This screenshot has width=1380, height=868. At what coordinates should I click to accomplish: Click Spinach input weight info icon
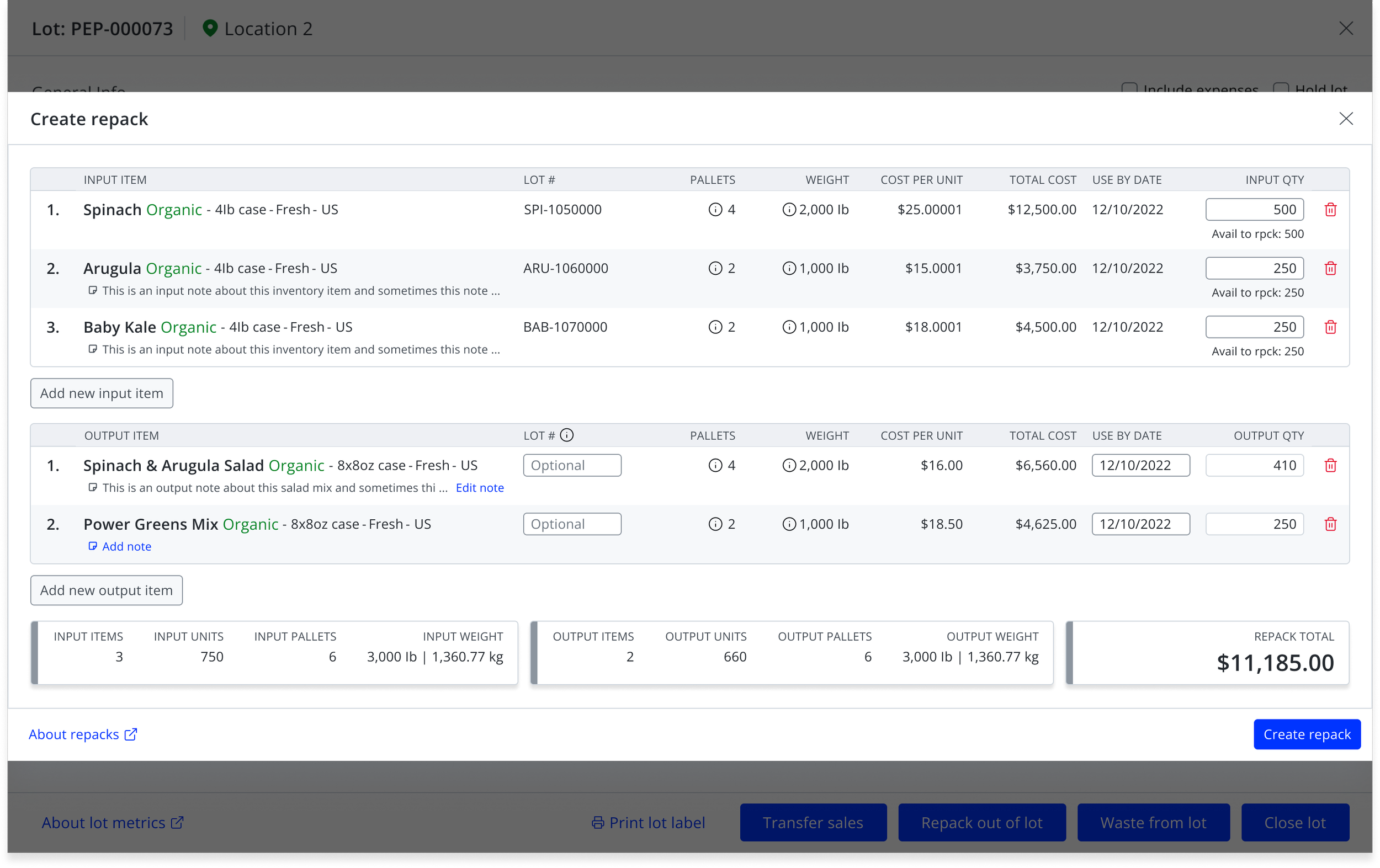pyautogui.click(x=789, y=210)
